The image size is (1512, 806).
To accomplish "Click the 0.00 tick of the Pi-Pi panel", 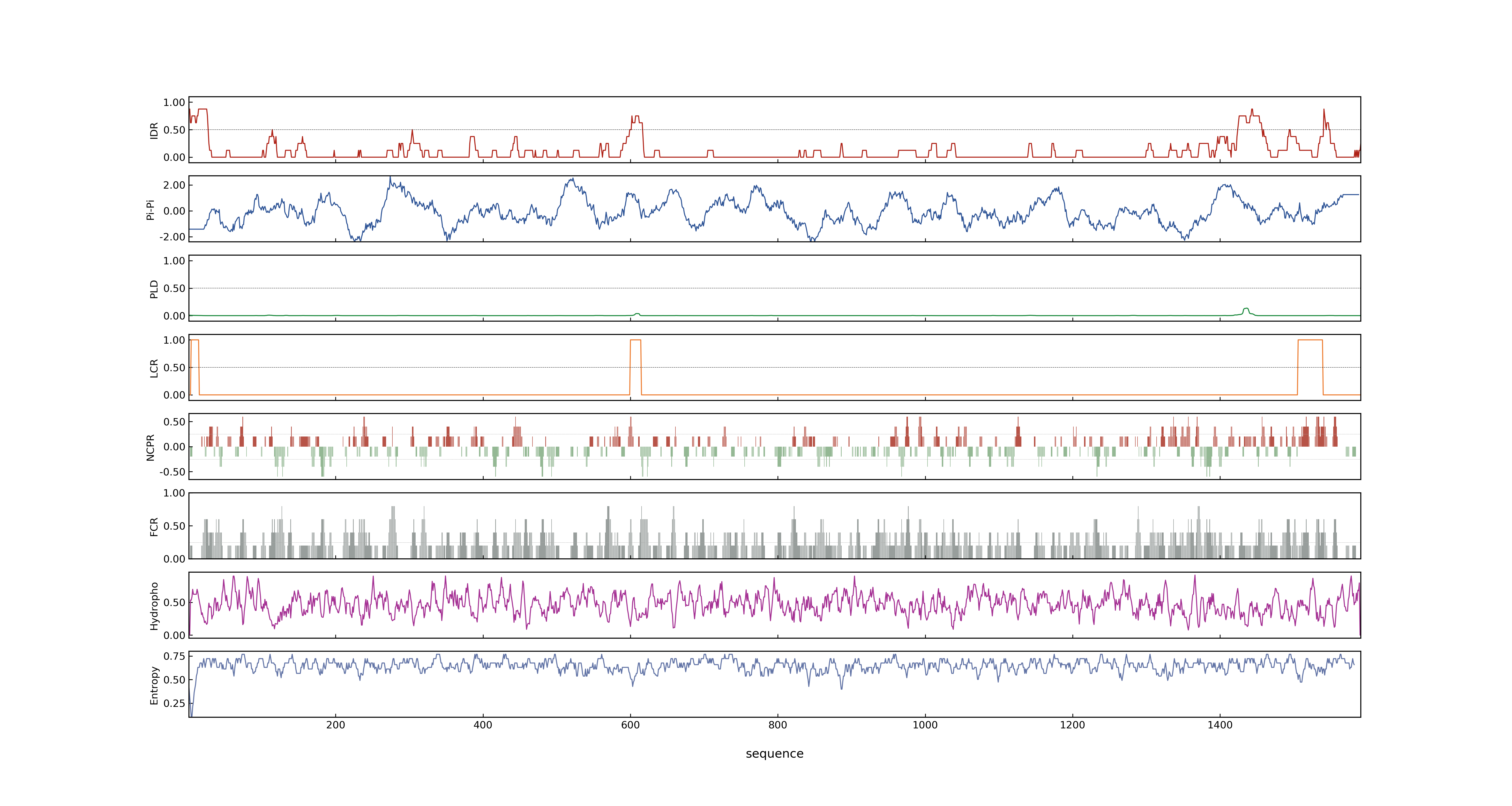I will click(174, 211).
